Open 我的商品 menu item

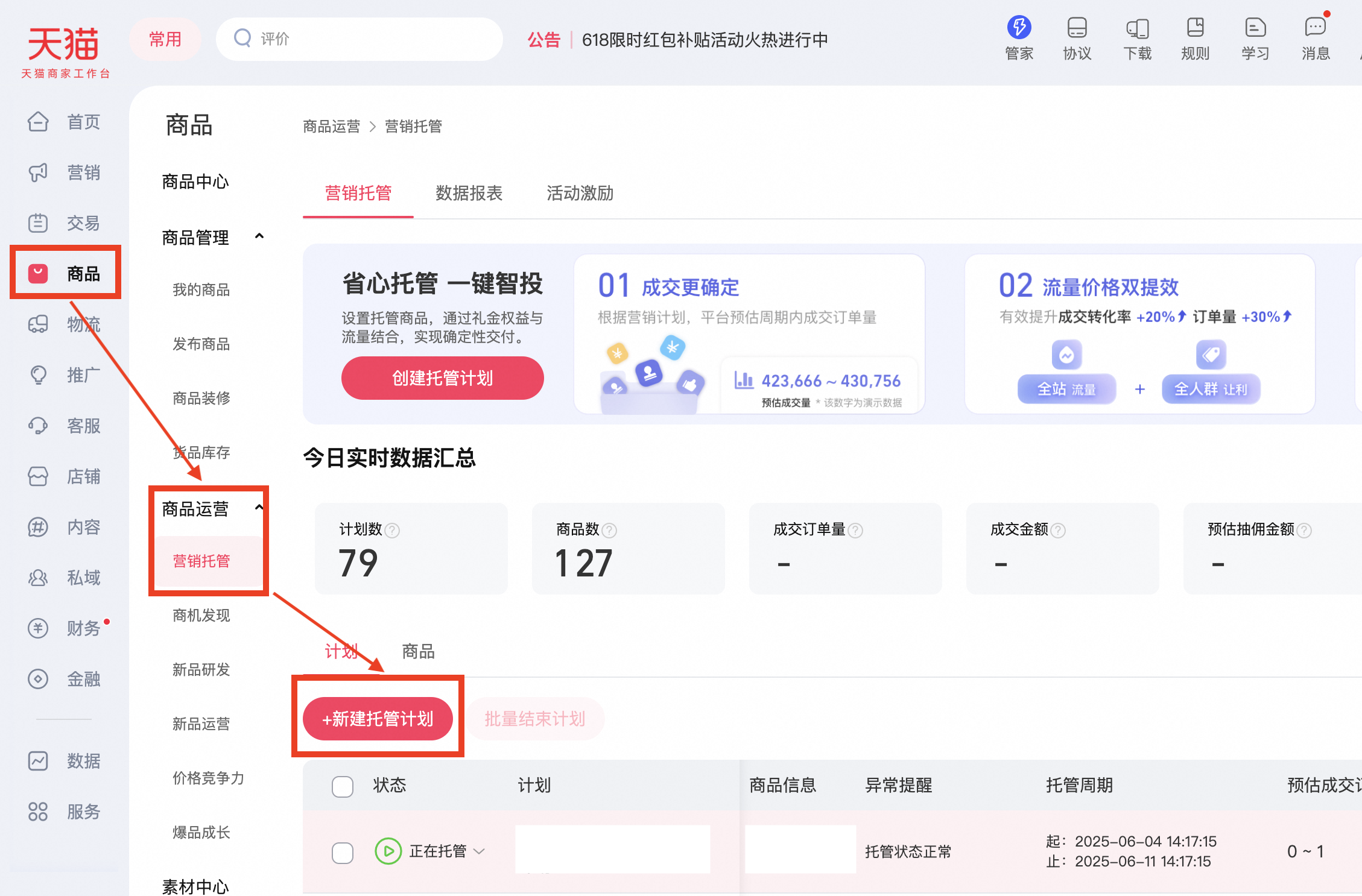201,290
